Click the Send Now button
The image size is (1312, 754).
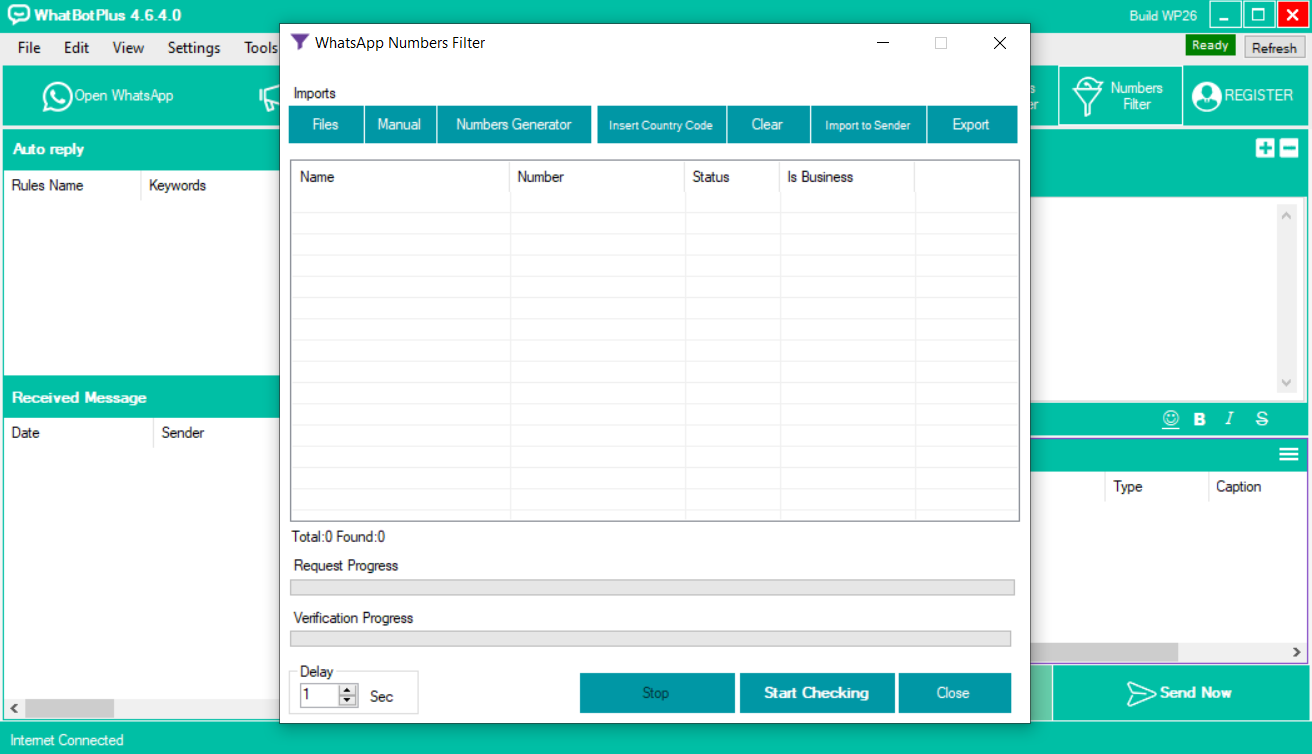pos(1180,693)
